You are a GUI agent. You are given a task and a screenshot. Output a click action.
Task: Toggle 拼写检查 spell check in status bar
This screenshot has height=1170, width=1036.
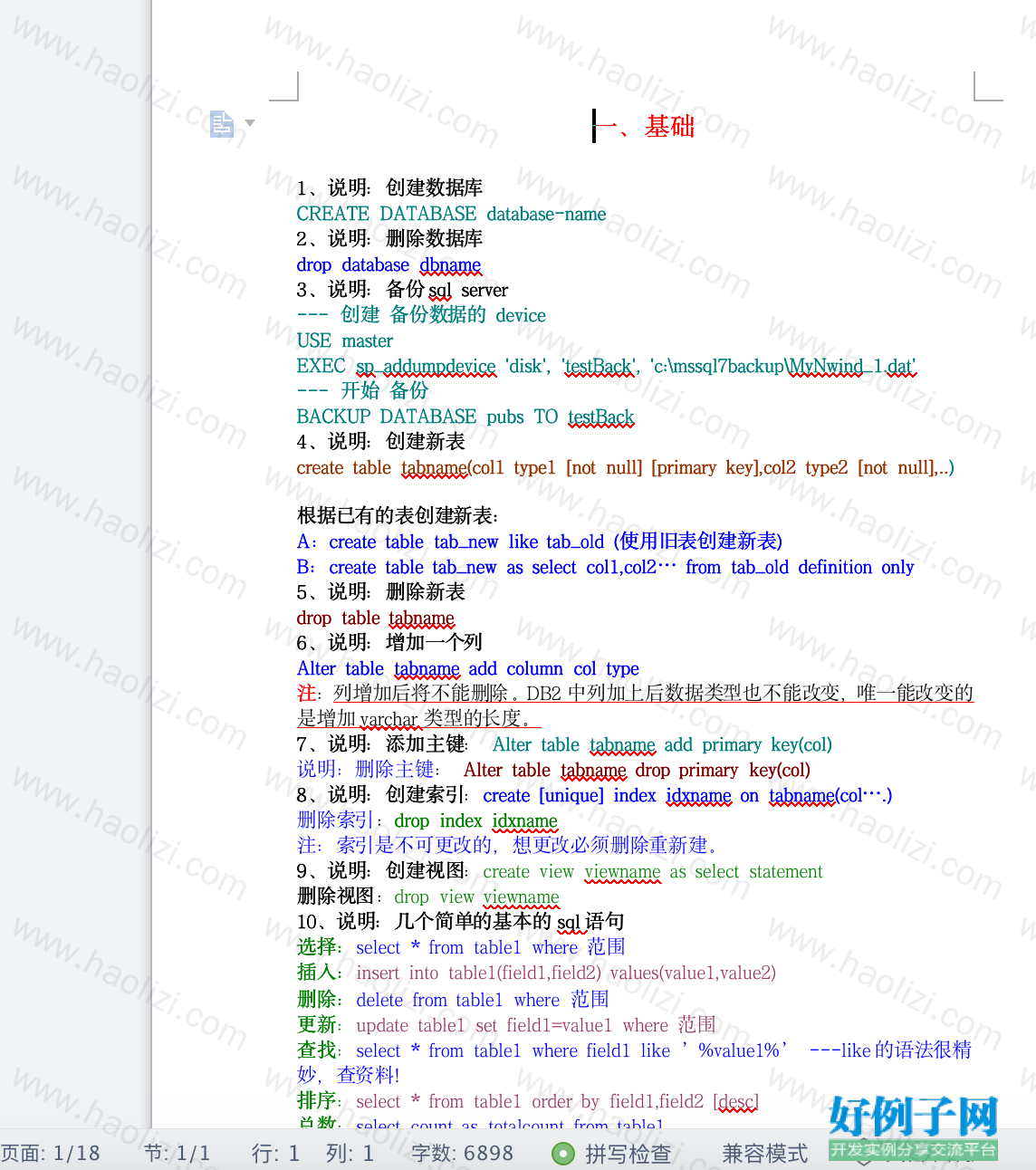coord(612,1153)
